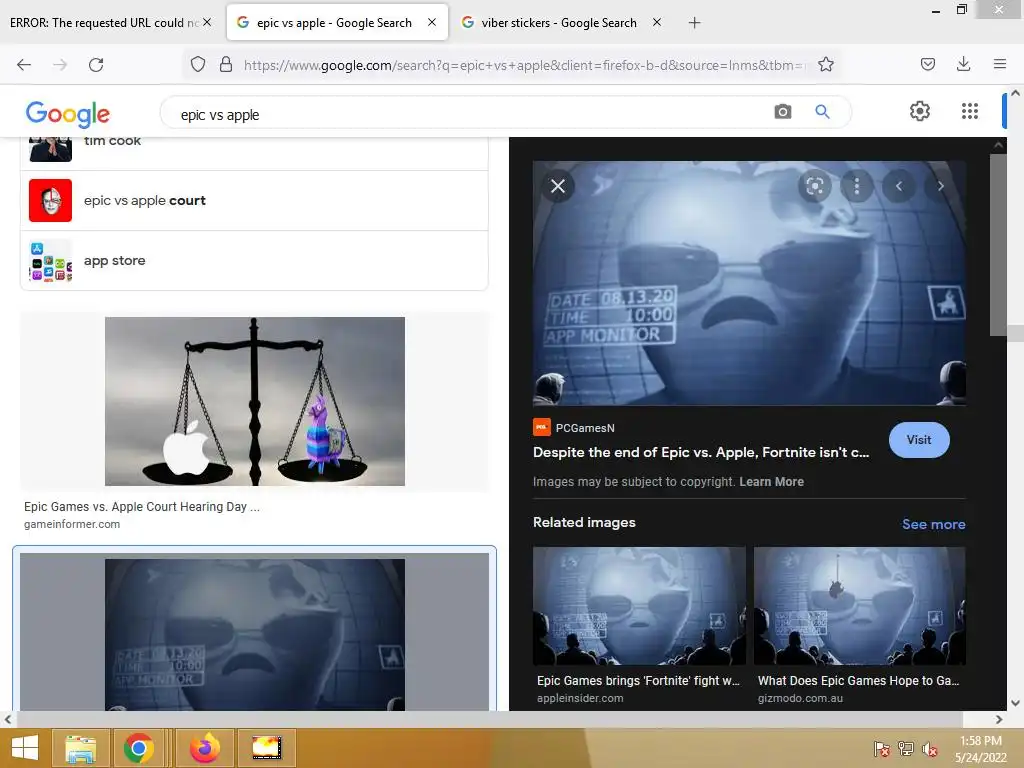Select app store related search

click(x=255, y=261)
